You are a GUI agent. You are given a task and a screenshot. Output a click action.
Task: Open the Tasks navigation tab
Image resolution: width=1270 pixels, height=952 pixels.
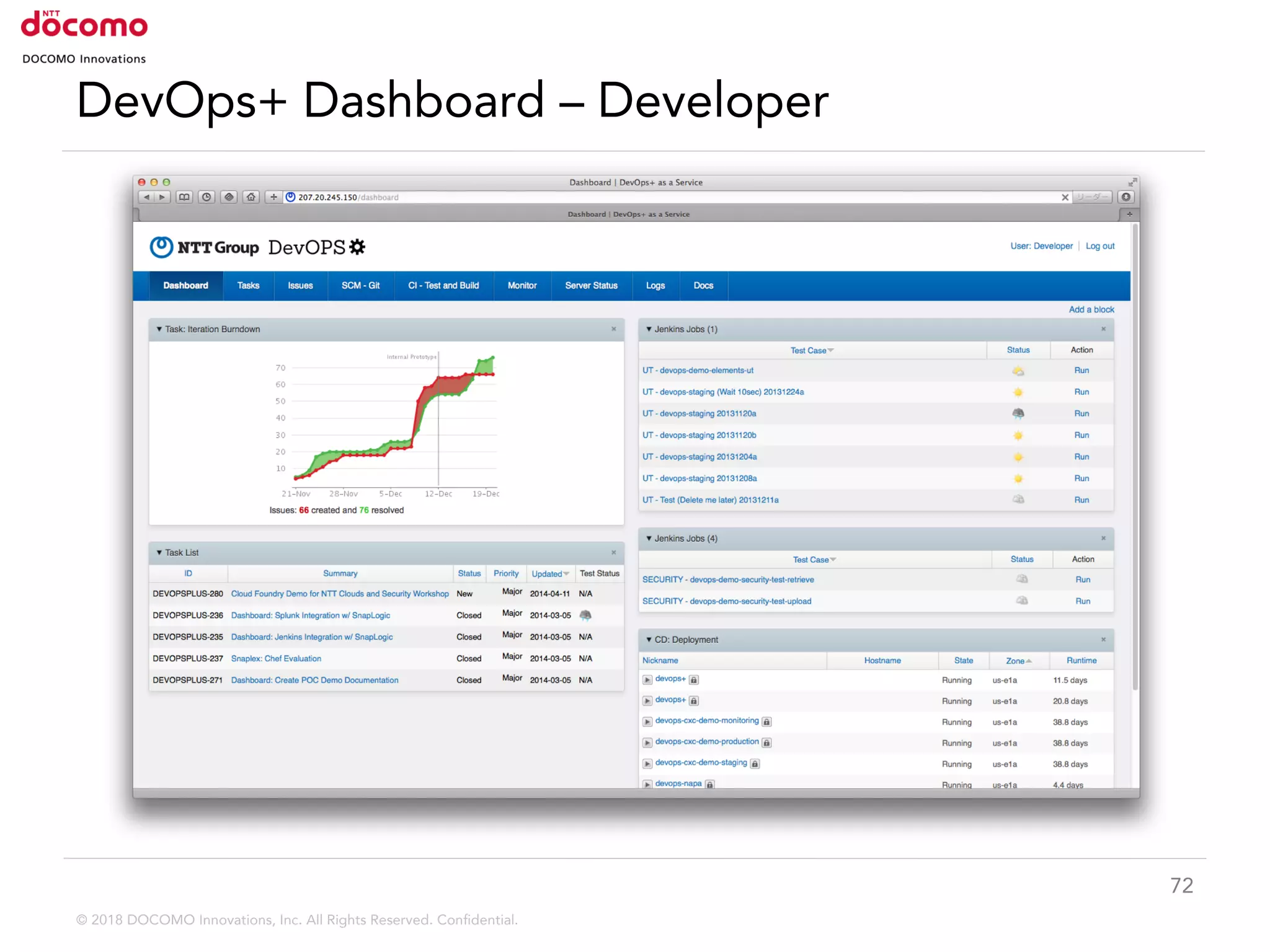coord(248,286)
